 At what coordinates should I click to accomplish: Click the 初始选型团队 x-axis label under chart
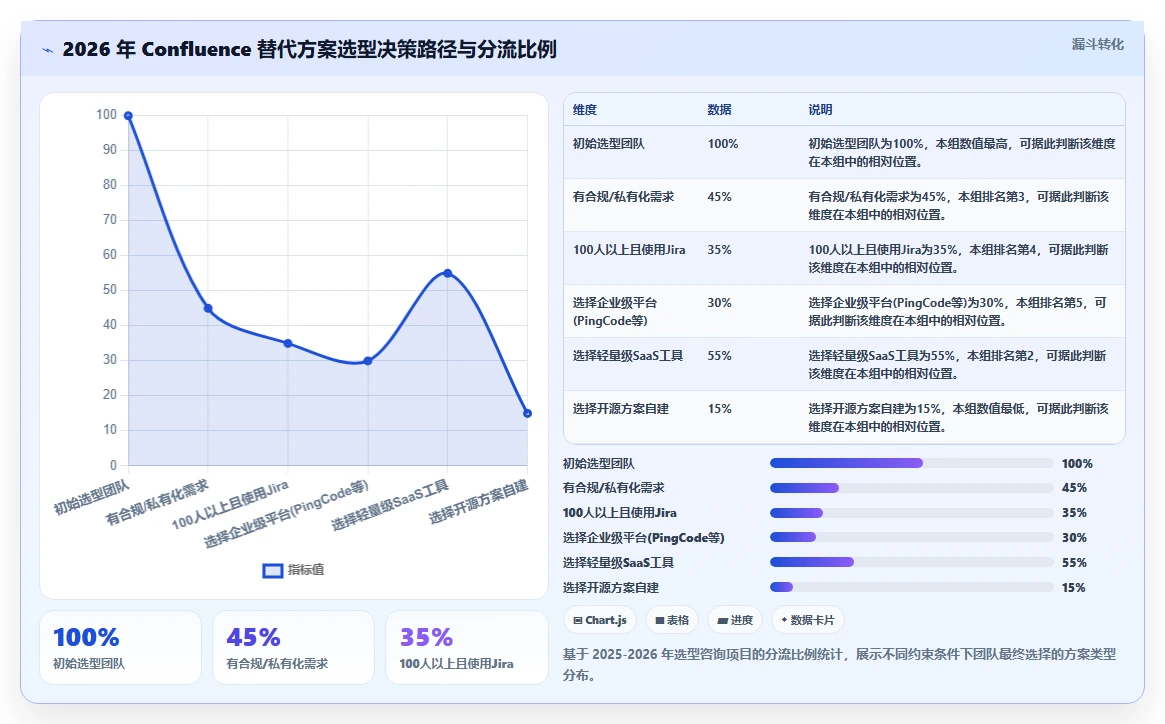tap(91, 497)
